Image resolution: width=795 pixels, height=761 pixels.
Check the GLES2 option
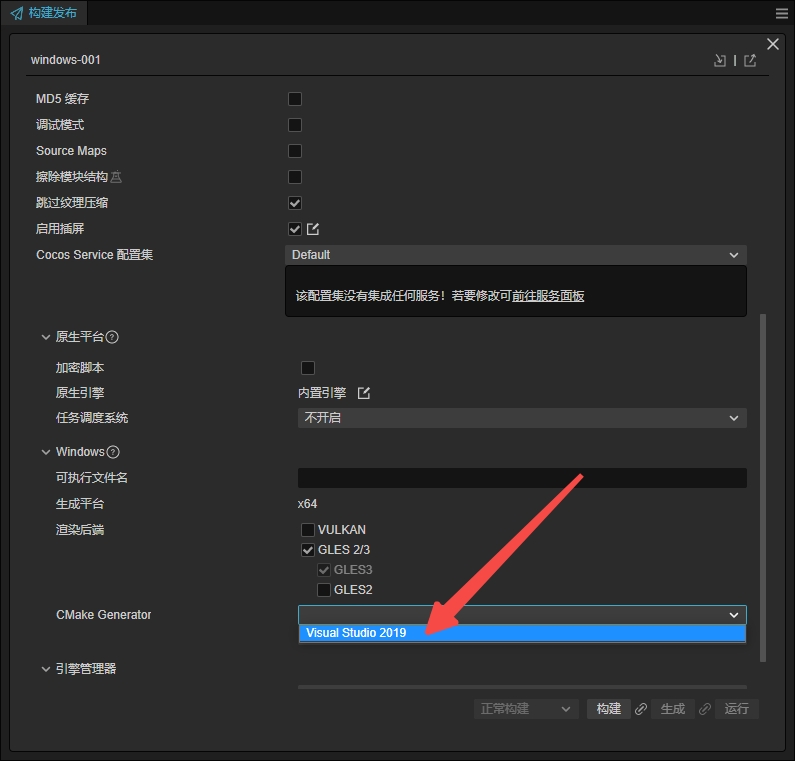324,590
